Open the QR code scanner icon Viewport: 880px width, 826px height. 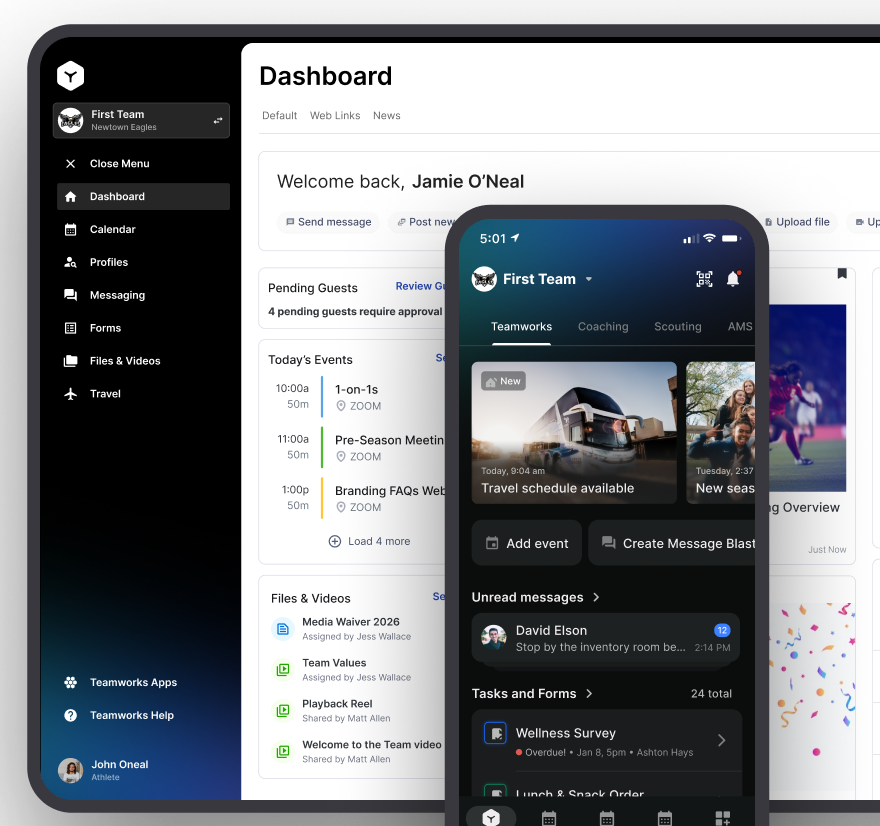(x=704, y=279)
